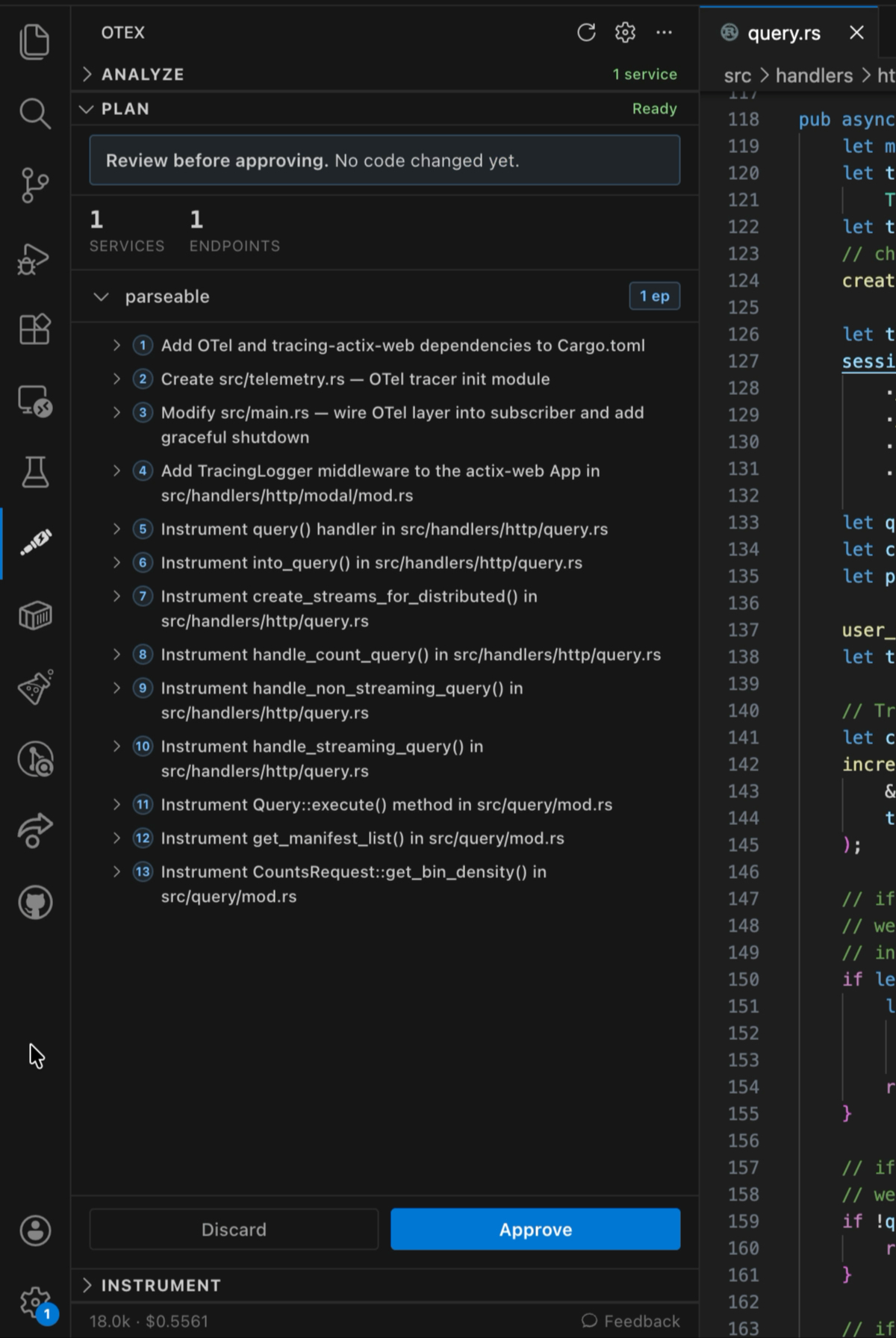This screenshot has width=896, height=1338.
Task: Click the Feedback speech bubble icon
Action: point(589,1321)
